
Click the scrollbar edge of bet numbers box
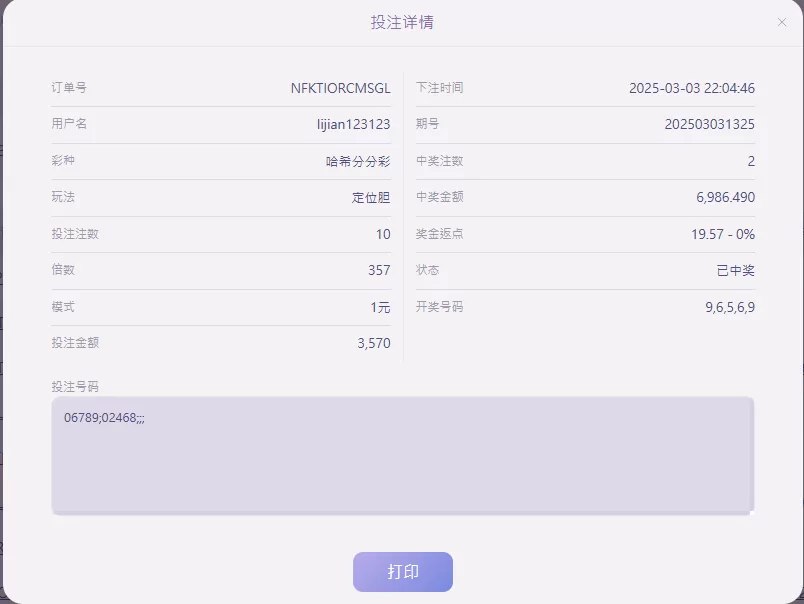752,454
